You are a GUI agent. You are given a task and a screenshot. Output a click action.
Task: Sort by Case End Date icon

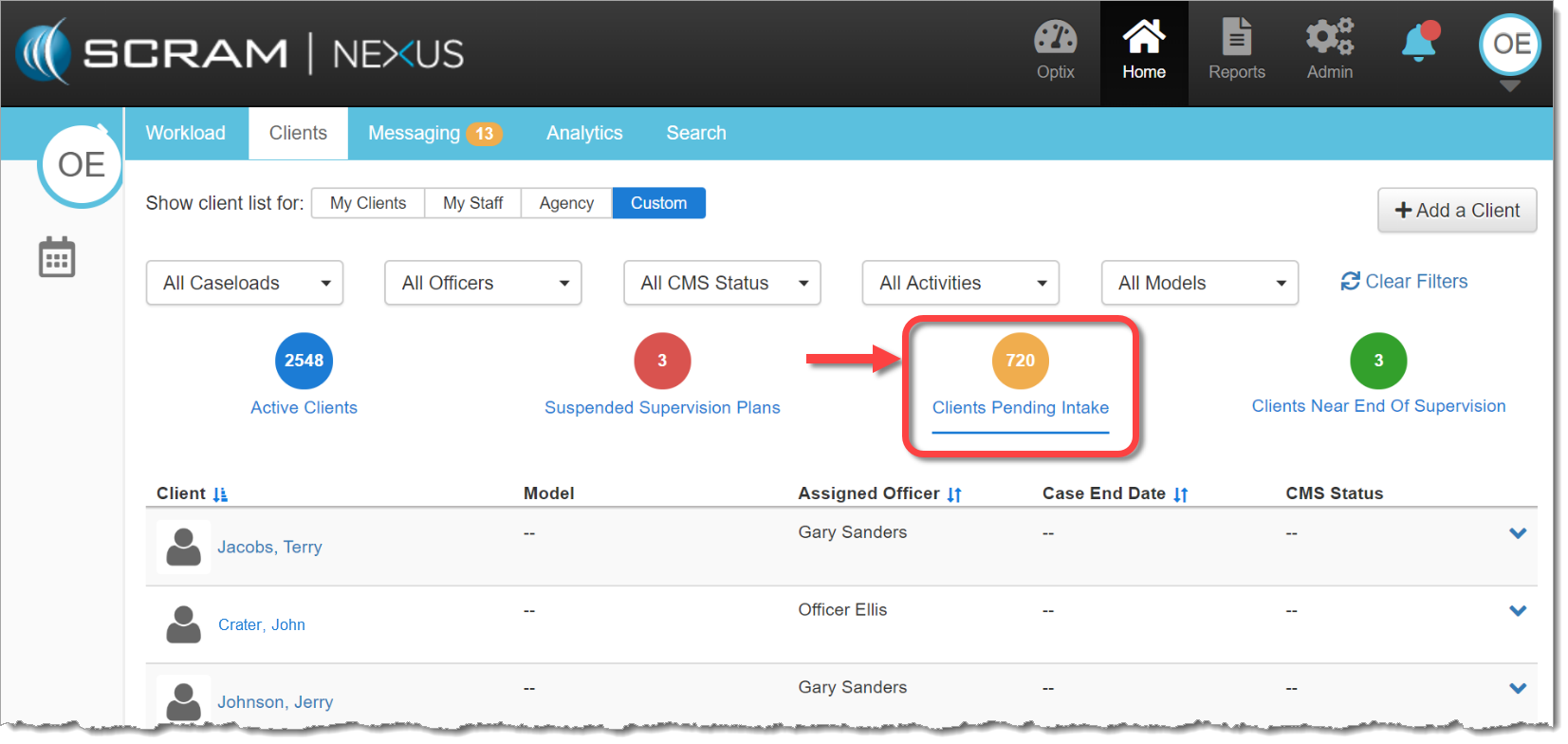(x=1181, y=494)
